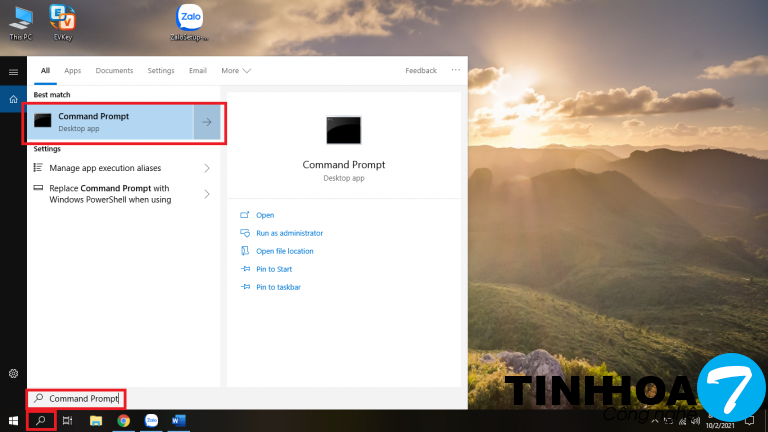
Task: Select Pin to taskbar option
Action: (278, 287)
